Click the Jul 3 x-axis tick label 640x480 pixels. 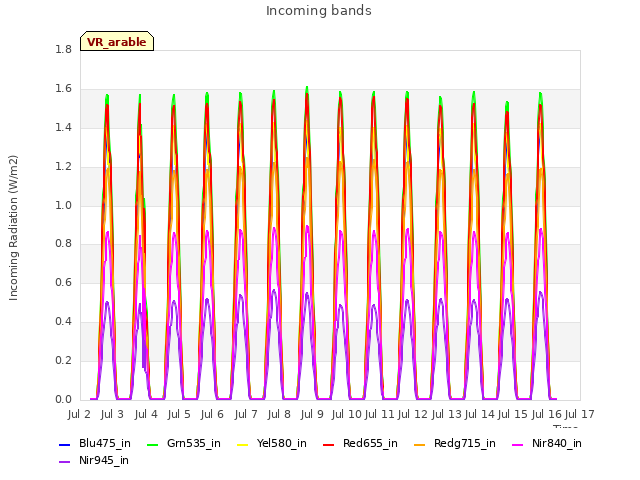(x=112, y=414)
